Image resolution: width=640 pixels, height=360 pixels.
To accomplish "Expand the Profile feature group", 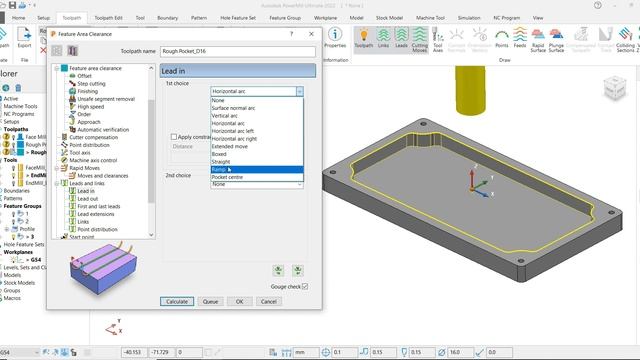I will point(7,229).
